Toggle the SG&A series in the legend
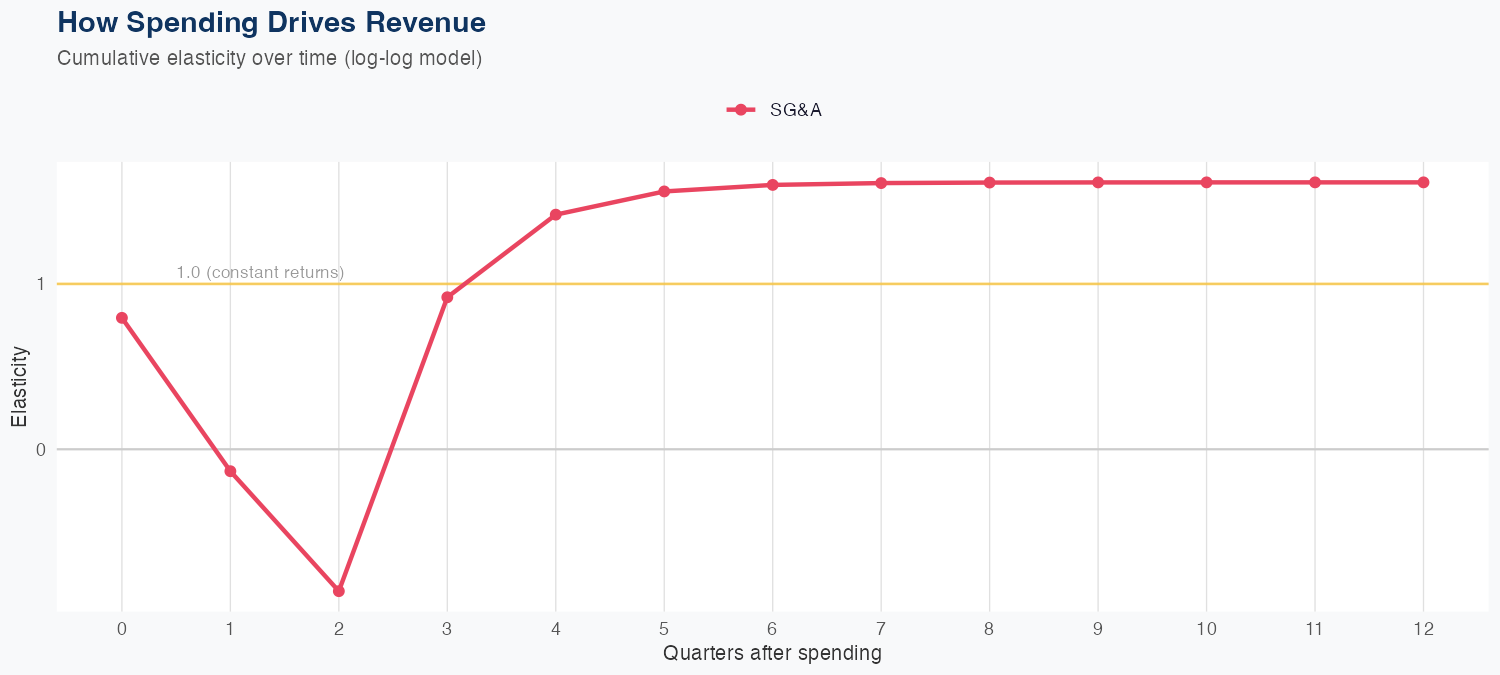Screen dimensions: 1500x675 (x=795, y=110)
